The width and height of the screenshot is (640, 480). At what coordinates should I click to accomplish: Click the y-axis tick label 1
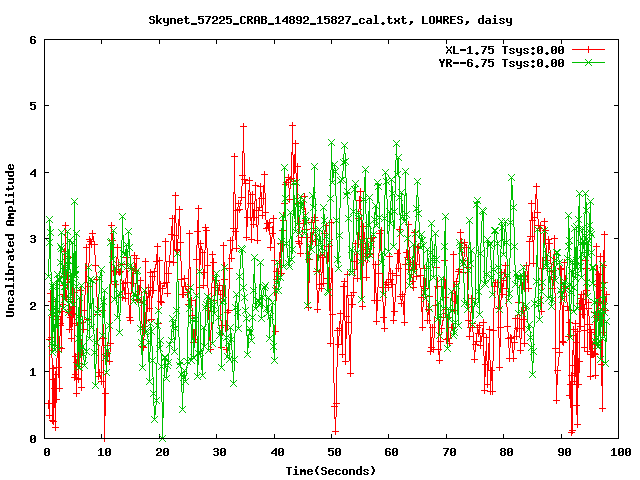coord(33,372)
